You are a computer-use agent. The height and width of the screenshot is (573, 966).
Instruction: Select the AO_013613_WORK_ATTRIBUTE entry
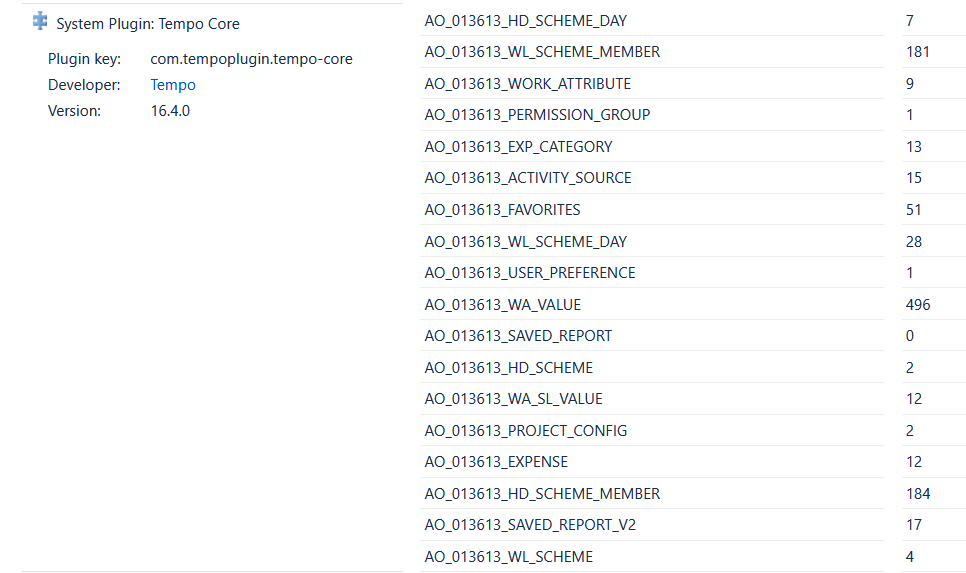coord(527,84)
